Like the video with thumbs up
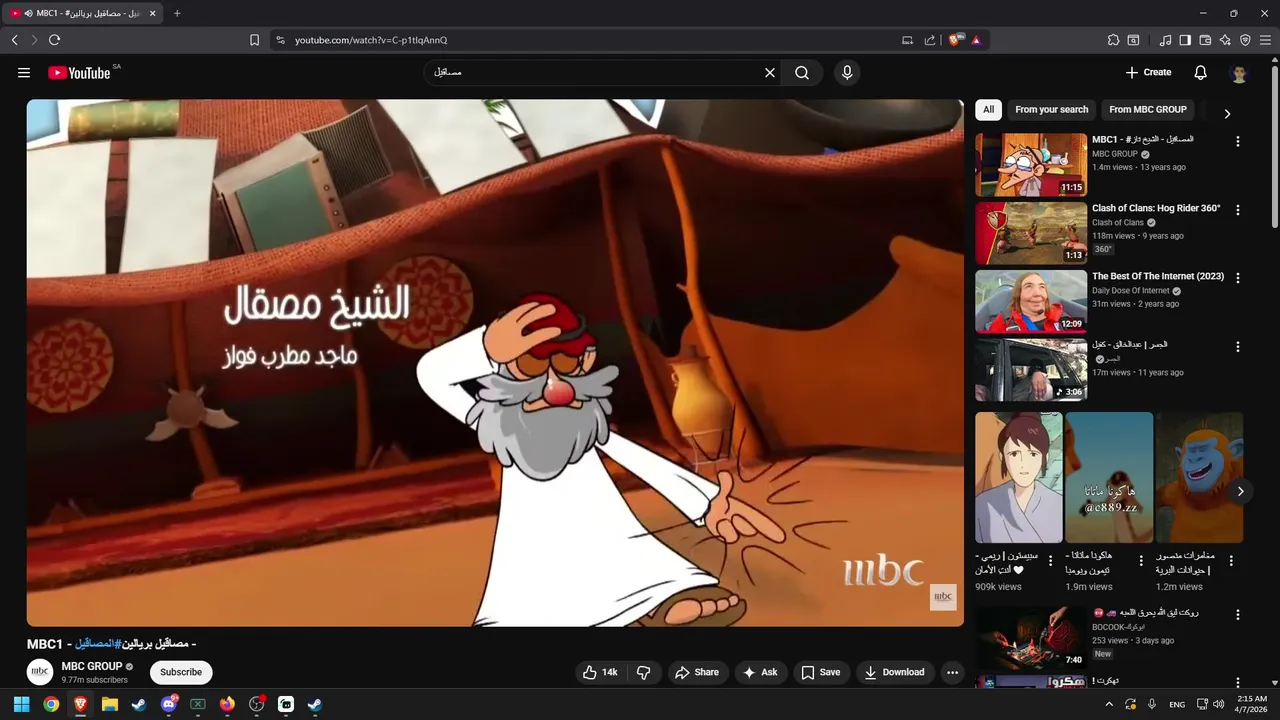This screenshot has width=1280, height=720. [x=600, y=672]
